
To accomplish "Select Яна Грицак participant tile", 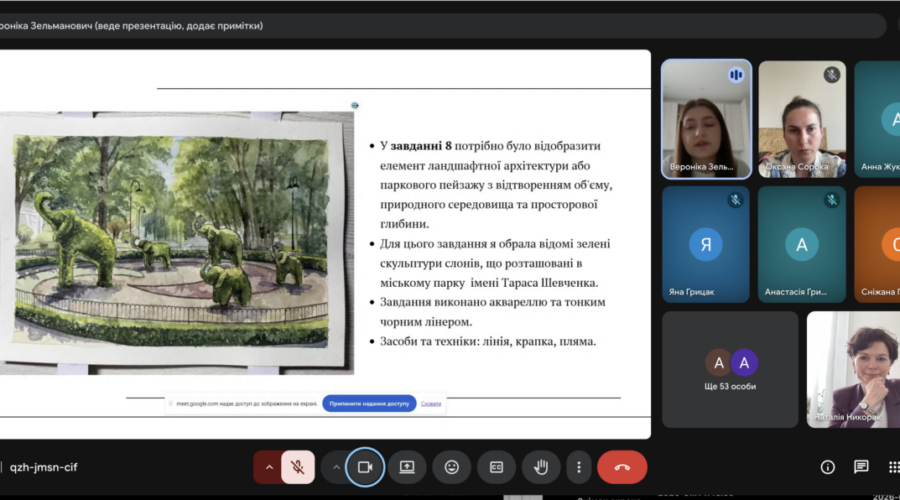I will [705, 245].
